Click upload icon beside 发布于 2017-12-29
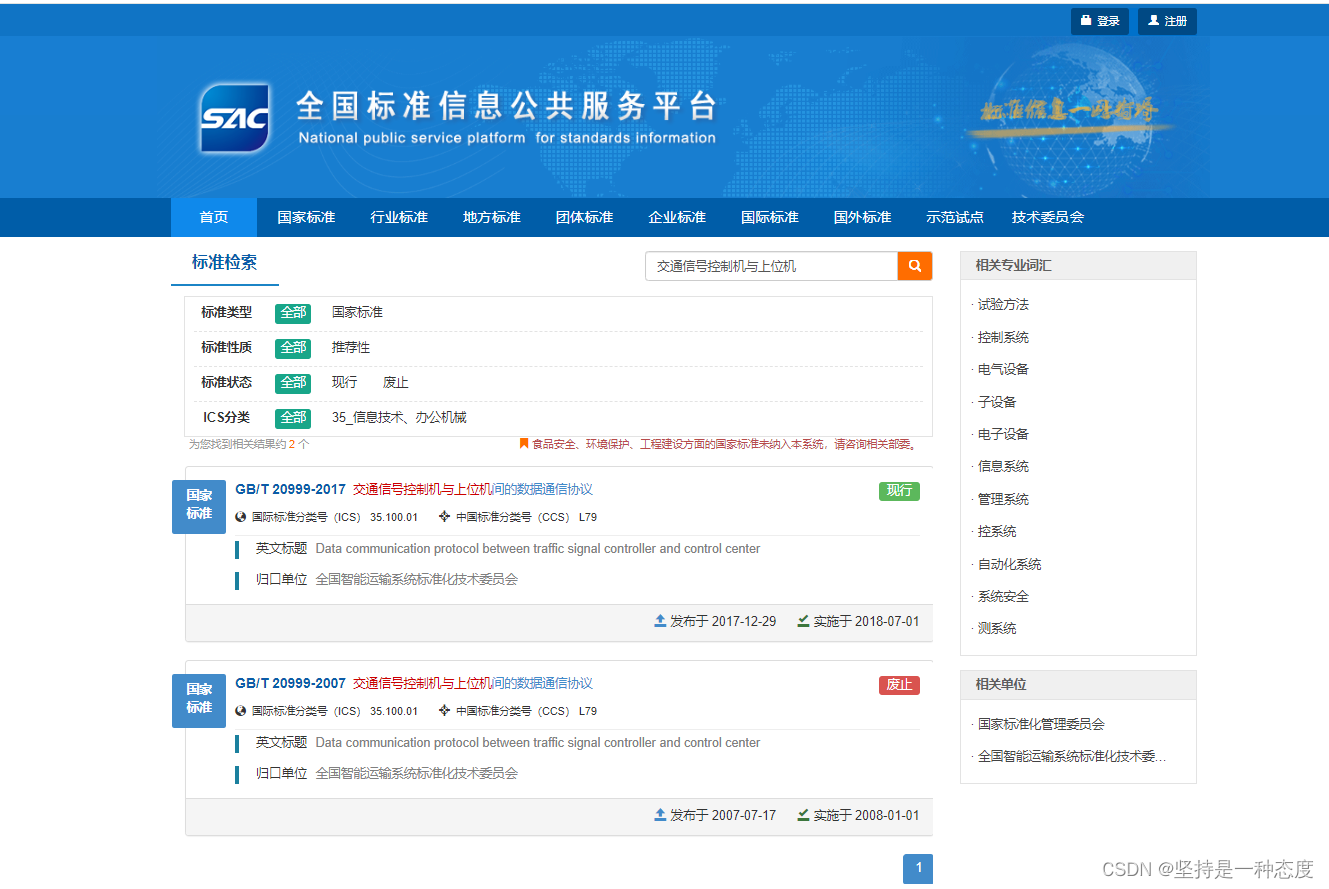 (x=660, y=621)
